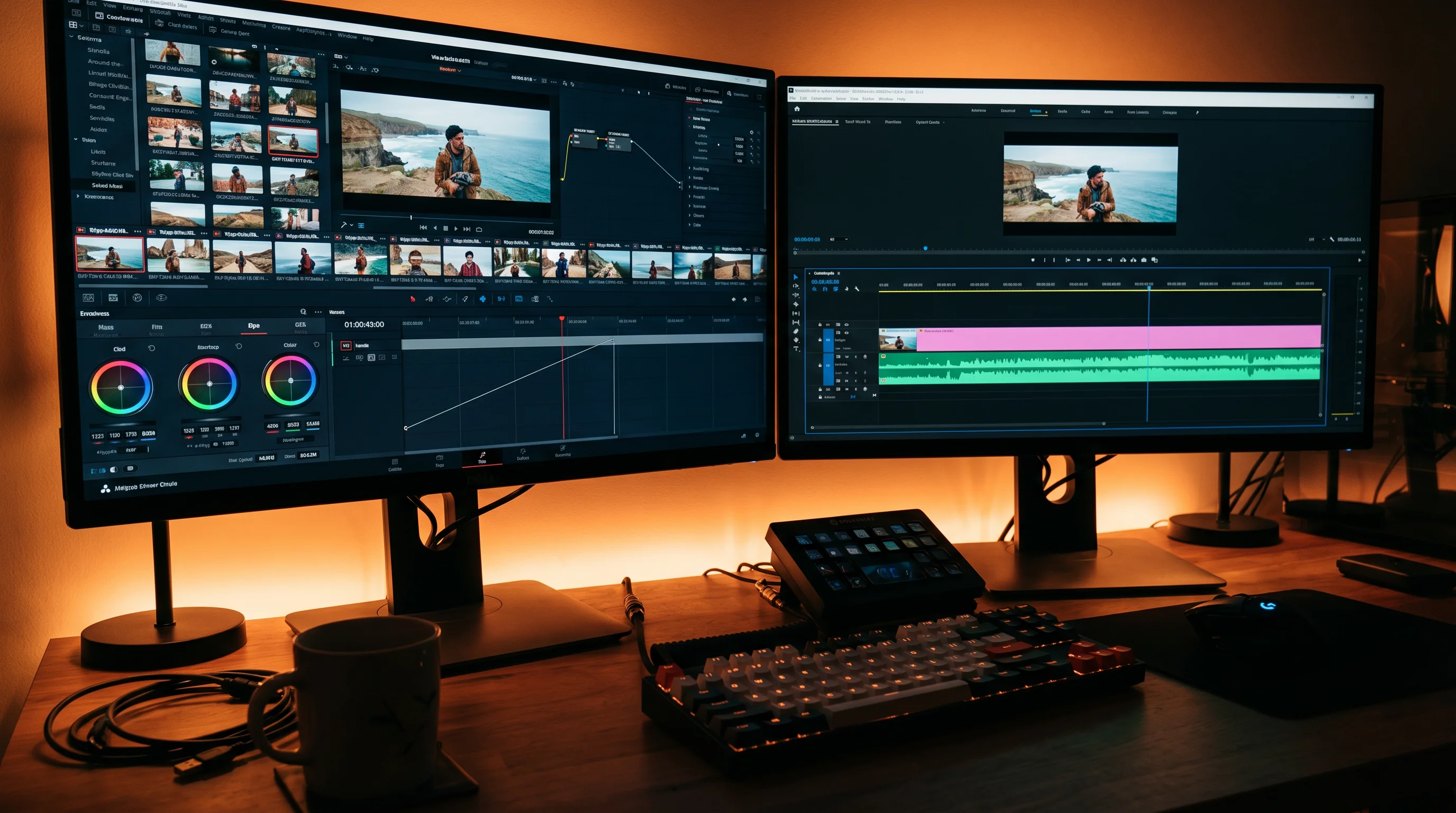Toggle lock on the pink clip video track
The height and width of the screenshot is (813, 1456).
coord(820,339)
